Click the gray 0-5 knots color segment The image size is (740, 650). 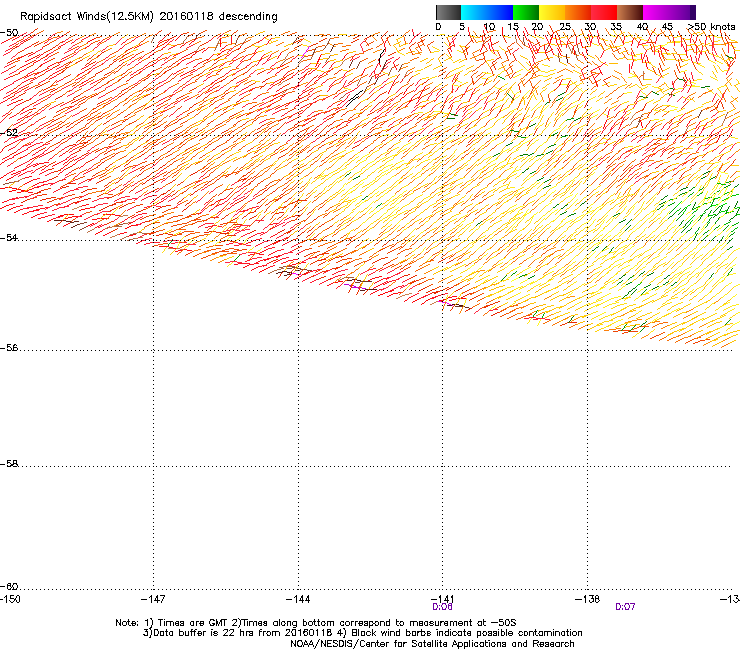tap(448, 12)
